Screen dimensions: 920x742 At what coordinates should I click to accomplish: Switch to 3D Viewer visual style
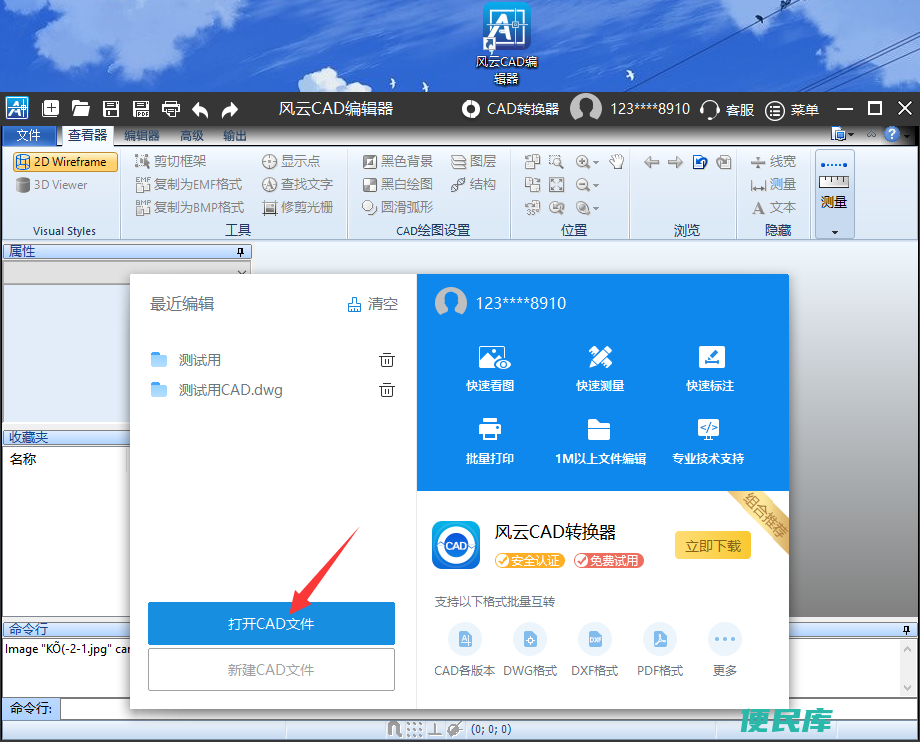52,185
